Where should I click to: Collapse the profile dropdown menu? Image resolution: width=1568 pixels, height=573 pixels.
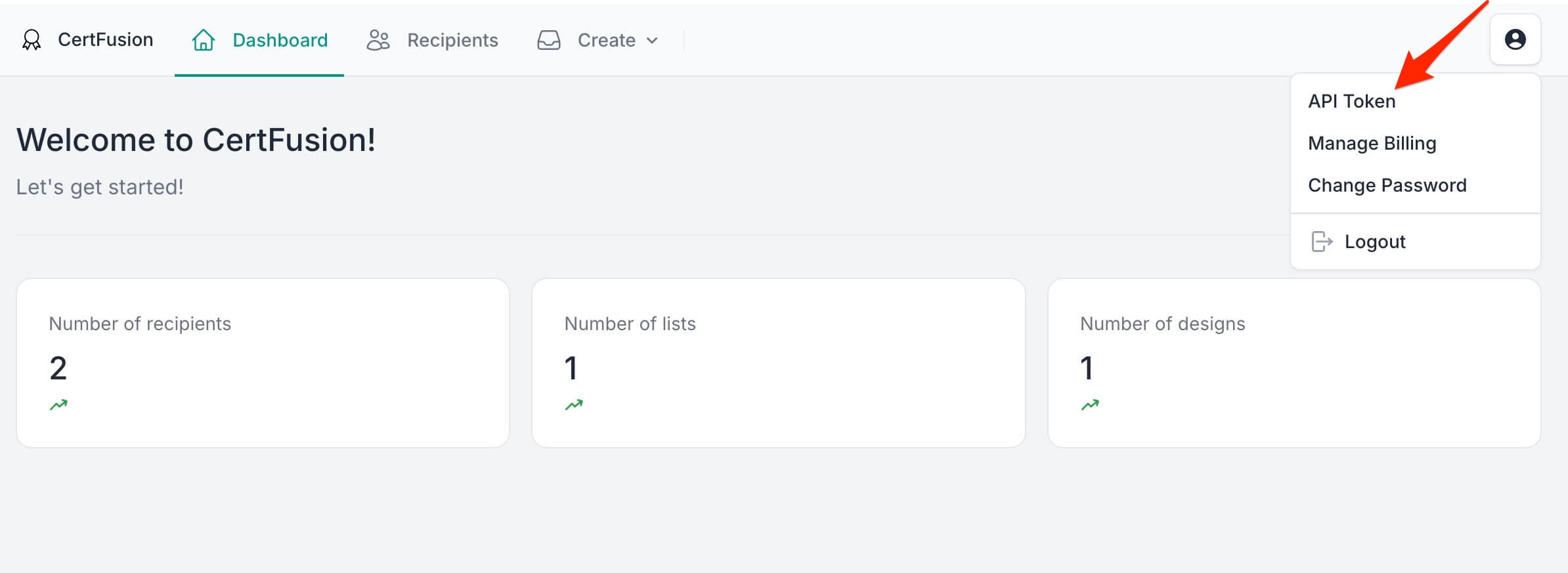[1515, 40]
